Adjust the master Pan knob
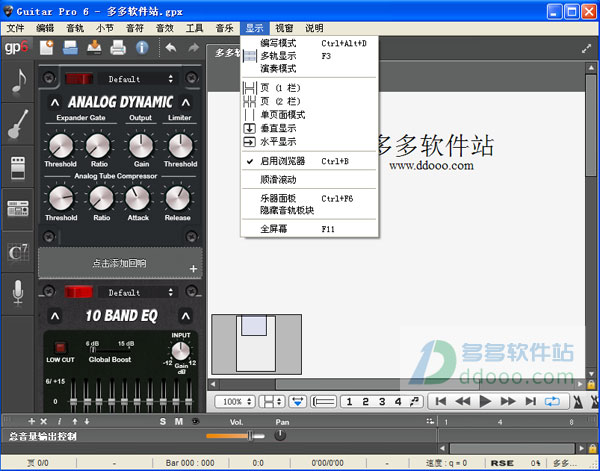This screenshot has height=471, width=600. coord(280,435)
